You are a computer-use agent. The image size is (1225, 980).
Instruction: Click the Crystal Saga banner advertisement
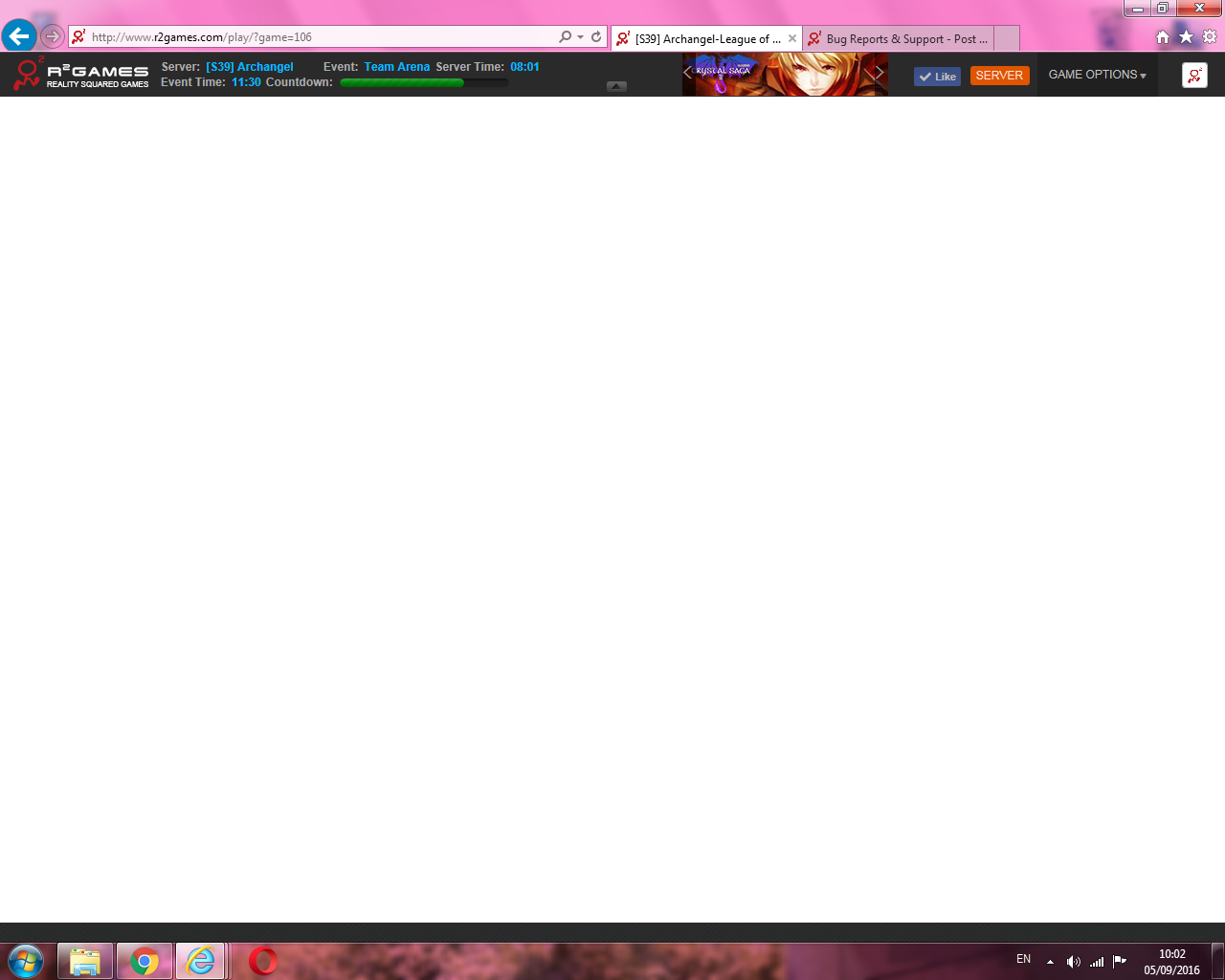[x=785, y=75]
